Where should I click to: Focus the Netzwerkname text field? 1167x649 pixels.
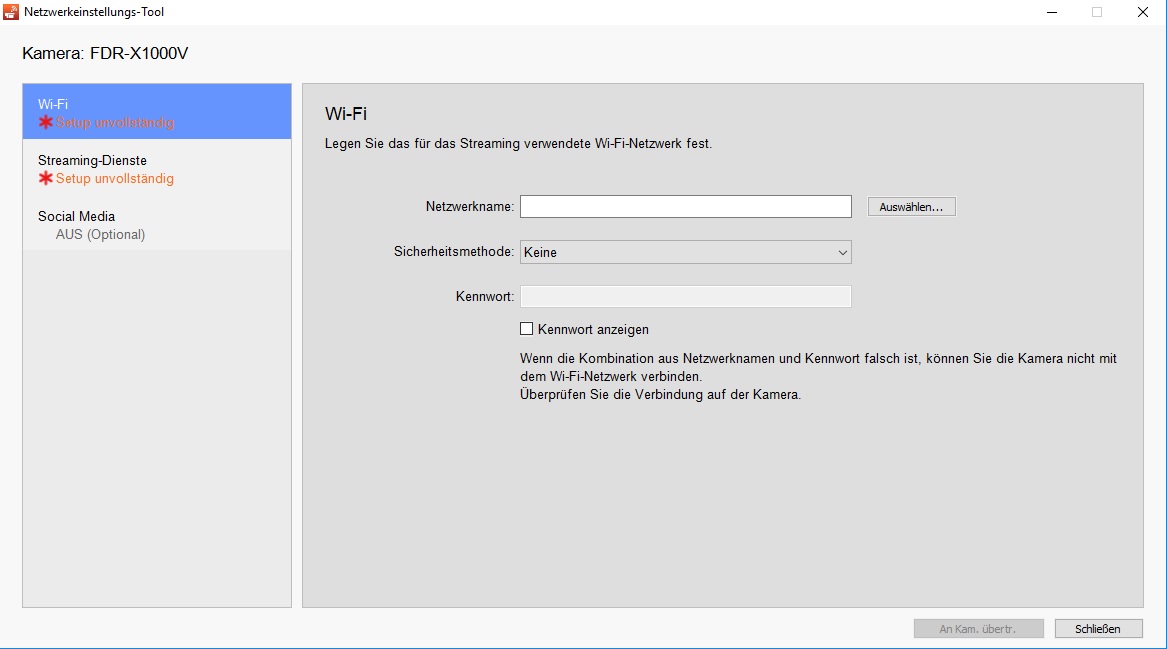[x=685, y=207]
